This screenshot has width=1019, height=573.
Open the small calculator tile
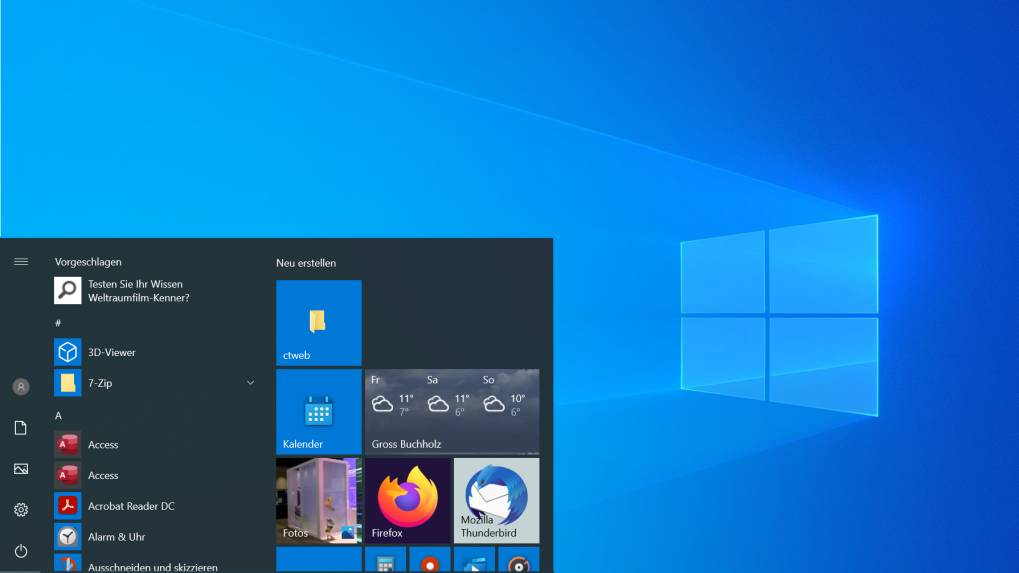tap(385, 560)
